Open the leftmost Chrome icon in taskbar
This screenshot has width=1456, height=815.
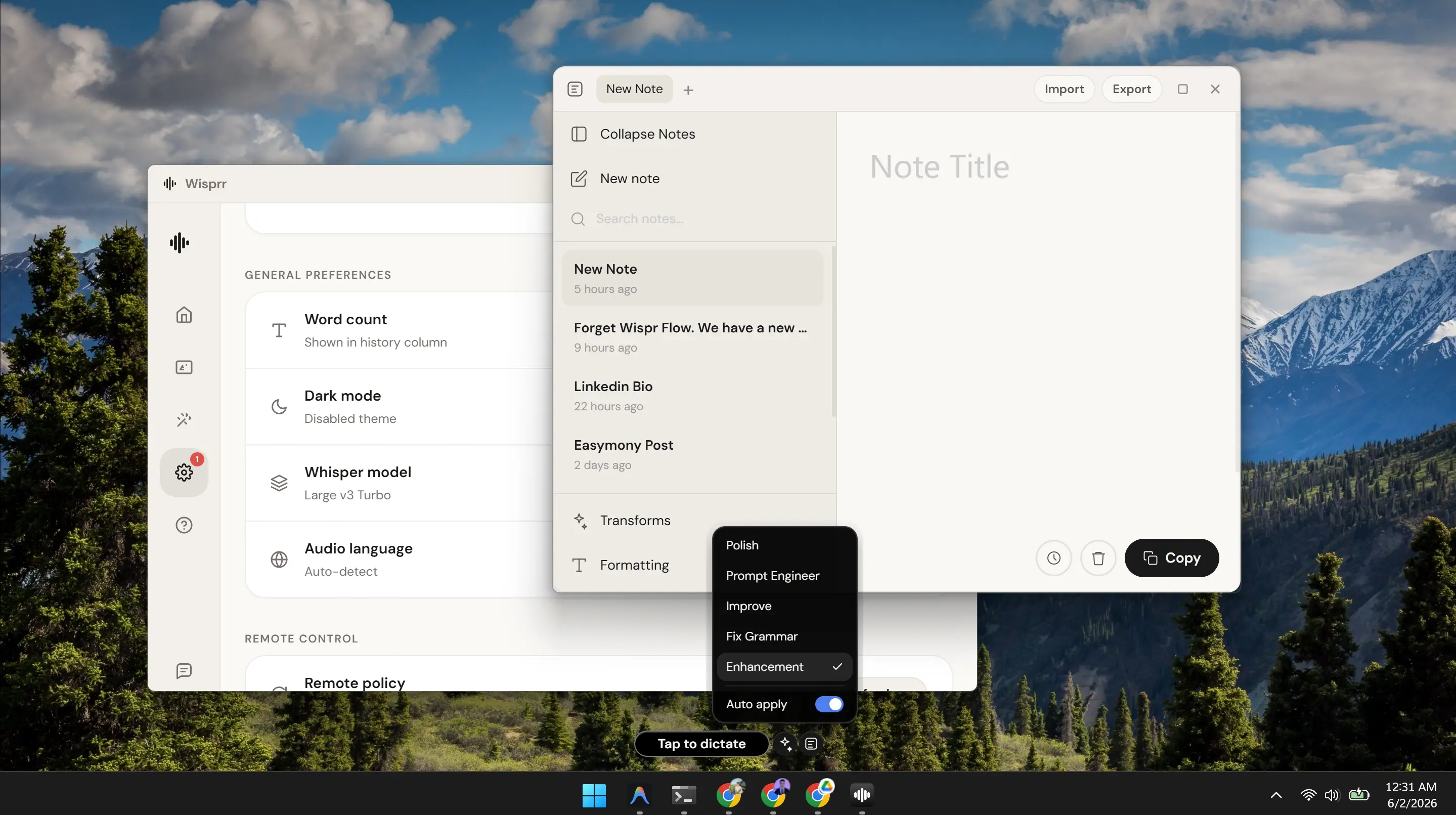pyautogui.click(x=729, y=795)
